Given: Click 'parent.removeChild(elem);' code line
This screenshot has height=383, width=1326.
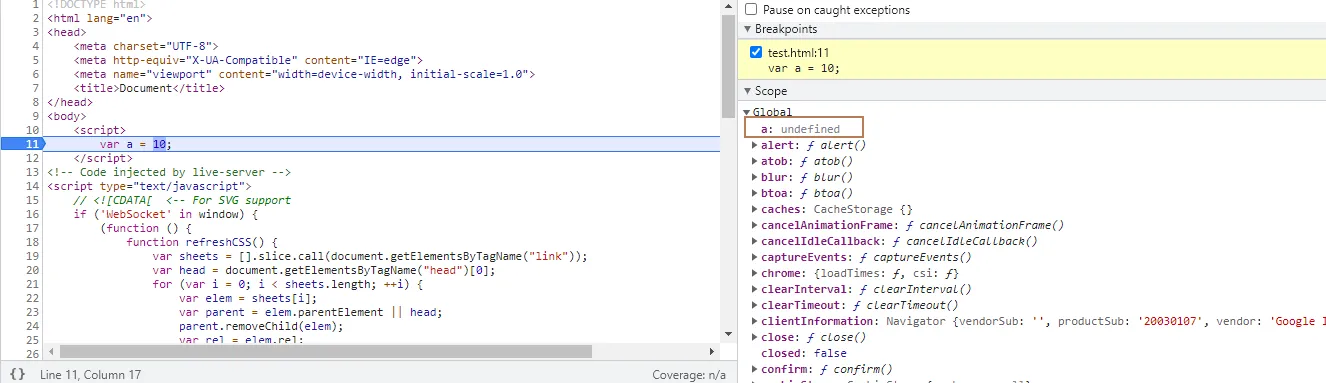Looking at the screenshot, I should coord(261,326).
